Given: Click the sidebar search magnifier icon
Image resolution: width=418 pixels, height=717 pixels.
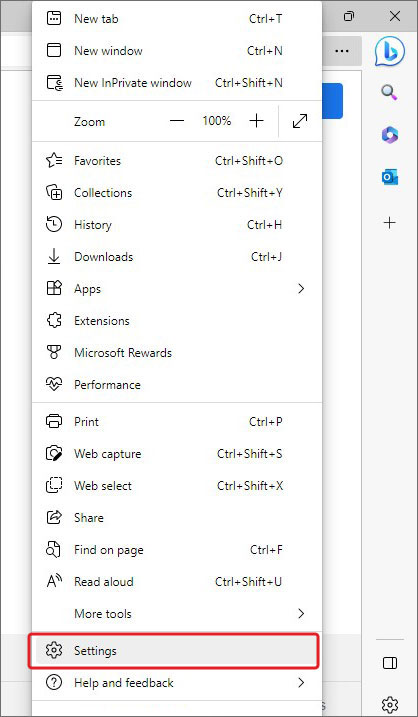Looking at the screenshot, I should (390, 93).
